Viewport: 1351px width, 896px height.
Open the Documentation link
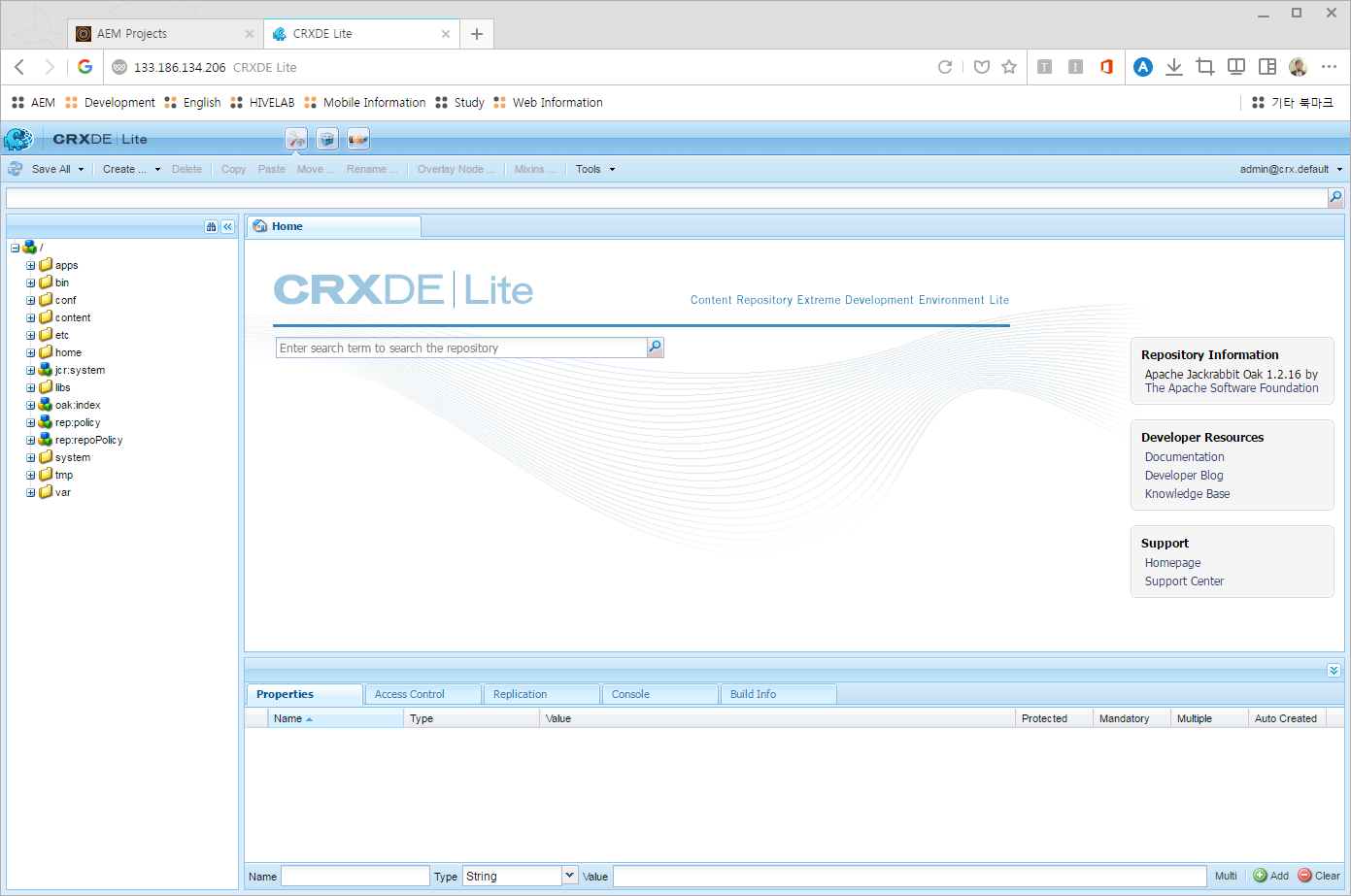(x=1184, y=457)
